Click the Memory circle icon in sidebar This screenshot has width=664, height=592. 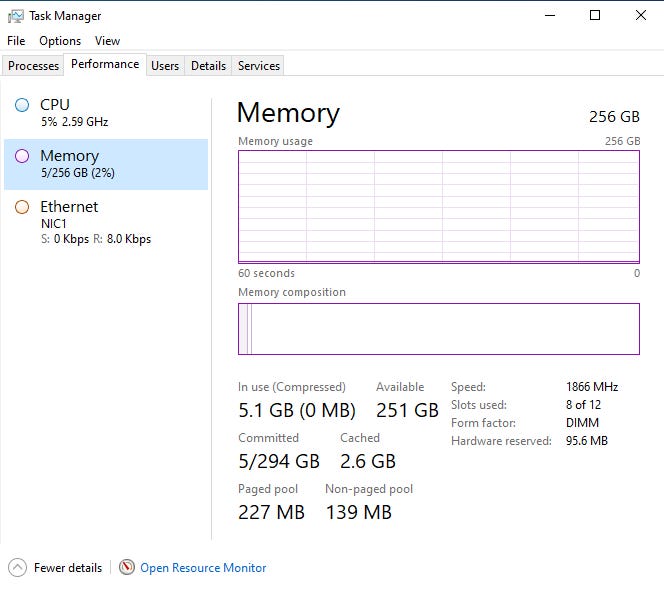(x=22, y=156)
